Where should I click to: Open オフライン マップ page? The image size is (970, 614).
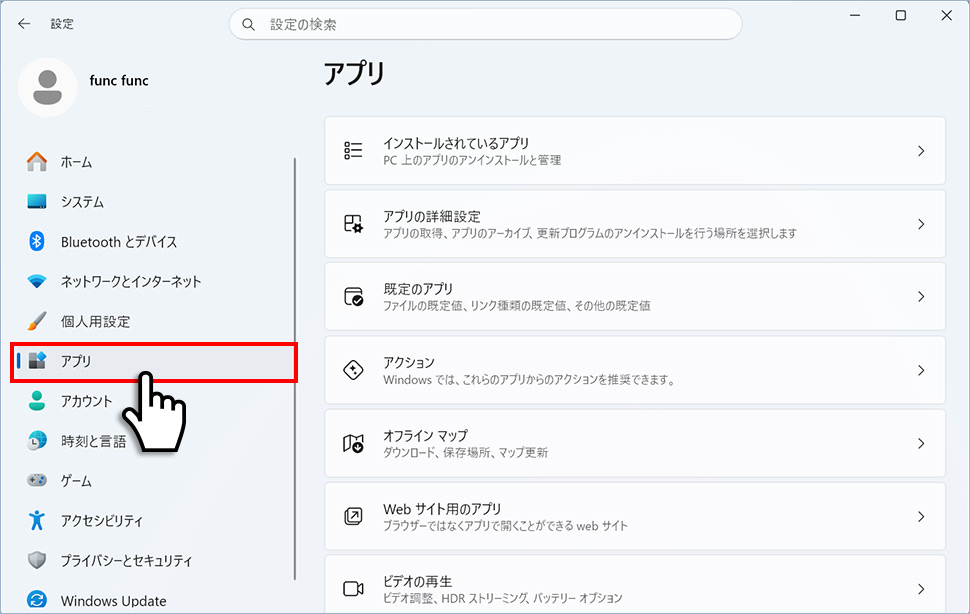pyautogui.click(x=635, y=443)
